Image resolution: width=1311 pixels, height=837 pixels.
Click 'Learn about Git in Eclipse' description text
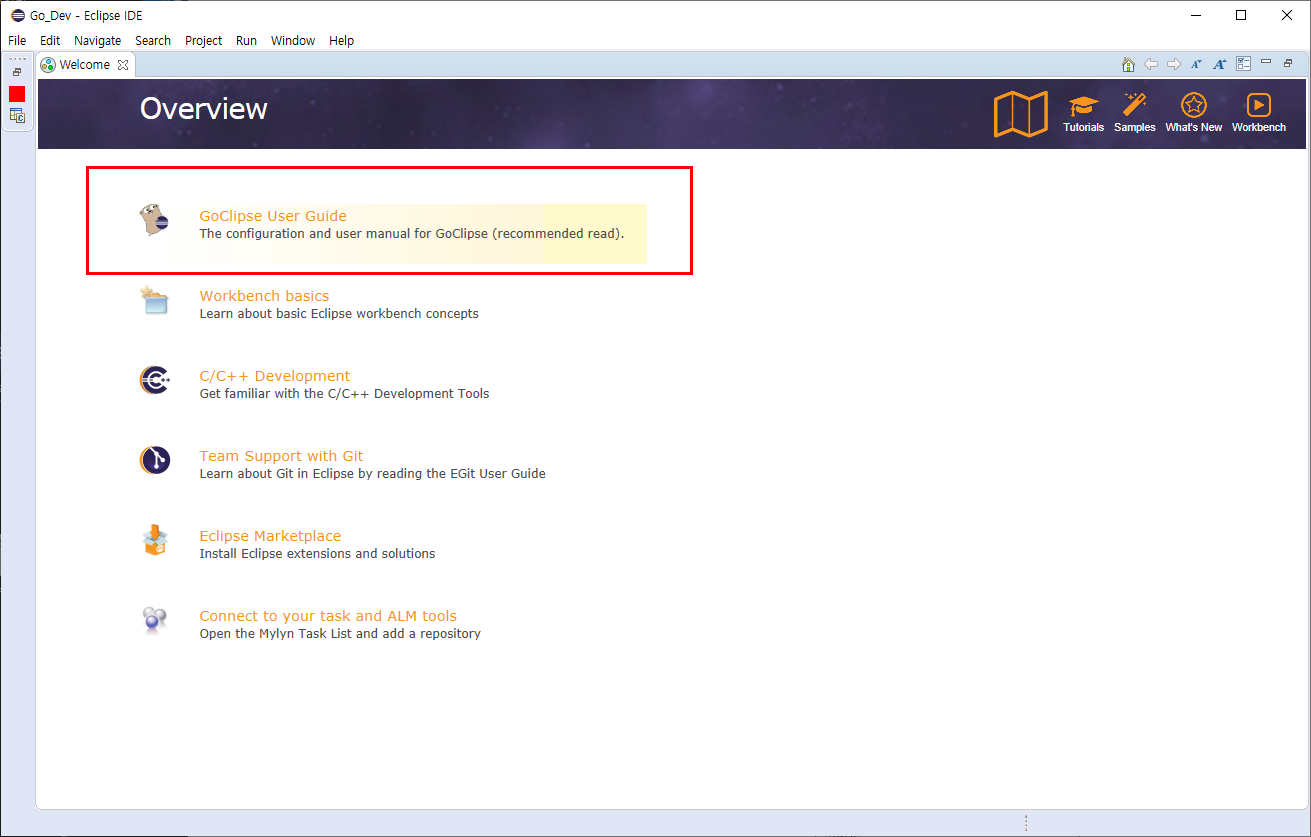click(x=372, y=474)
